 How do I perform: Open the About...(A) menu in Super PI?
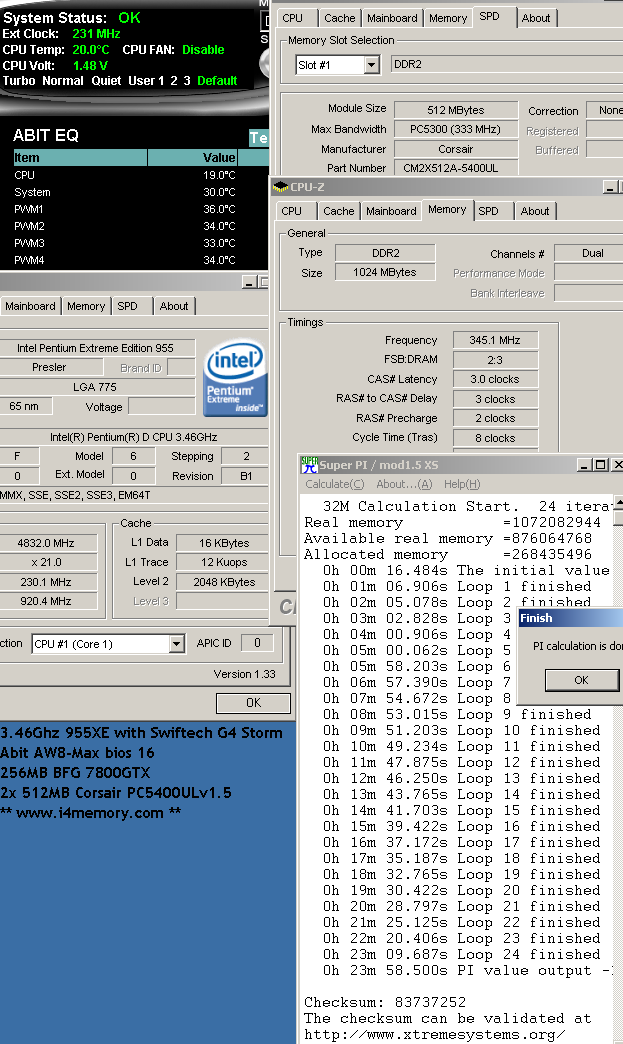coord(404,484)
